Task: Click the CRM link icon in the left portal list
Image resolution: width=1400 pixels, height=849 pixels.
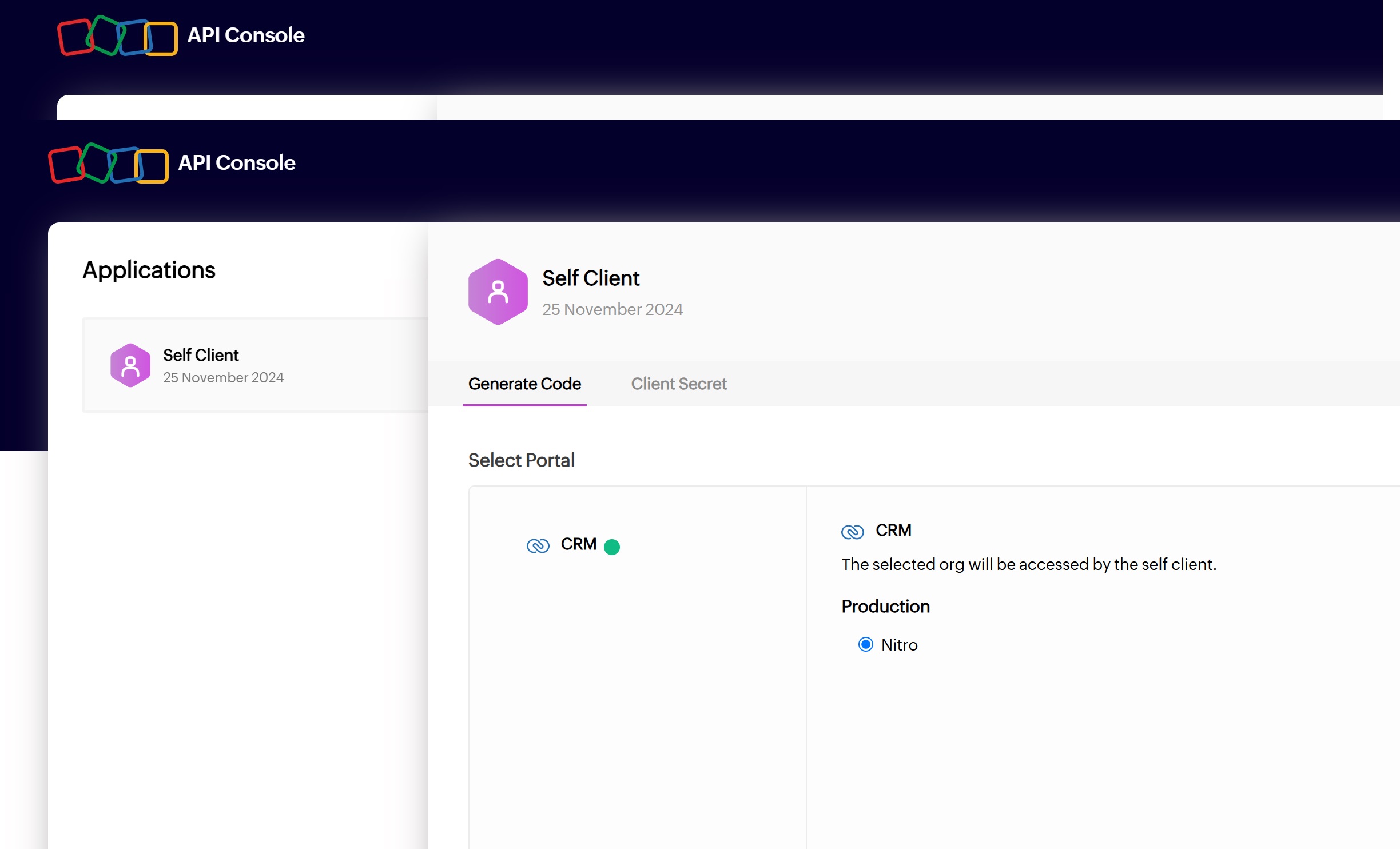Action: click(x=538, y=545)
